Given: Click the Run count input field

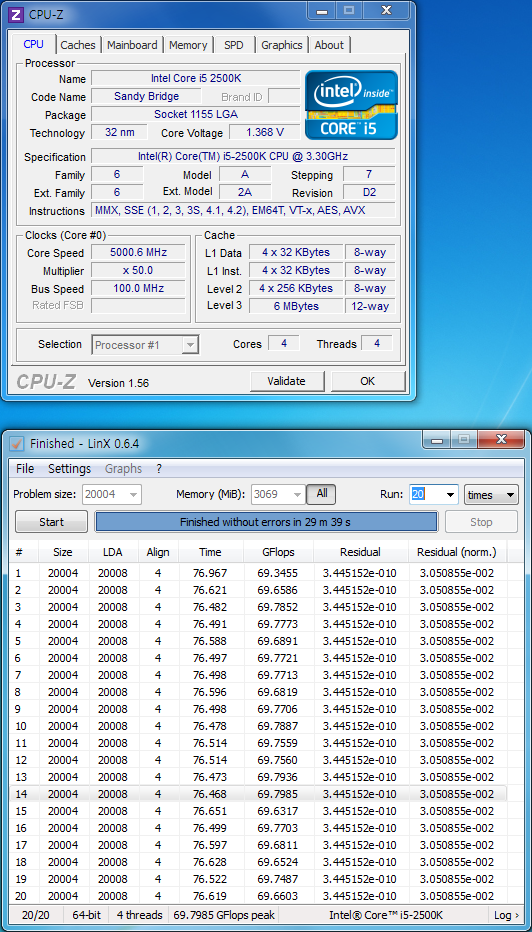Looking at the screenshot, I should click(426, 495).
